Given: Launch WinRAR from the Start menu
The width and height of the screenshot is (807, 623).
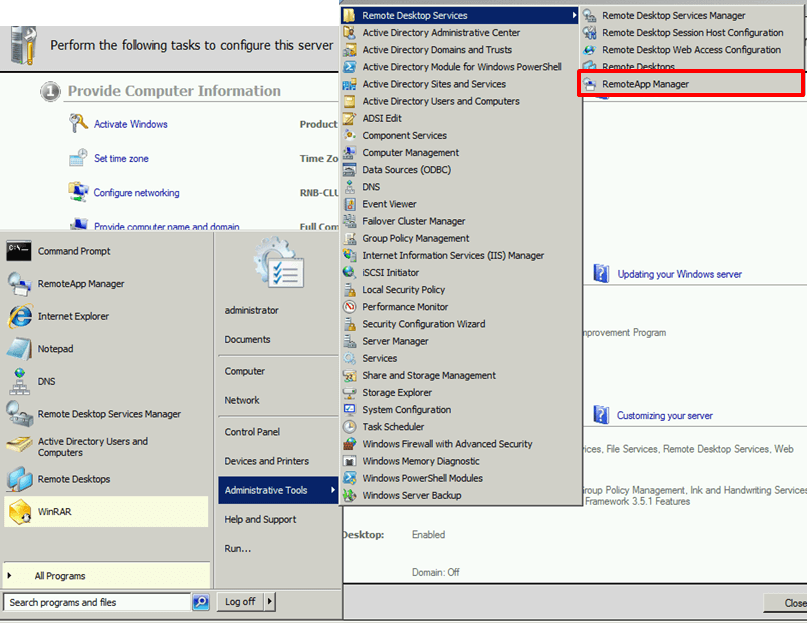Looking at the screenshot, I should (54, 512).
